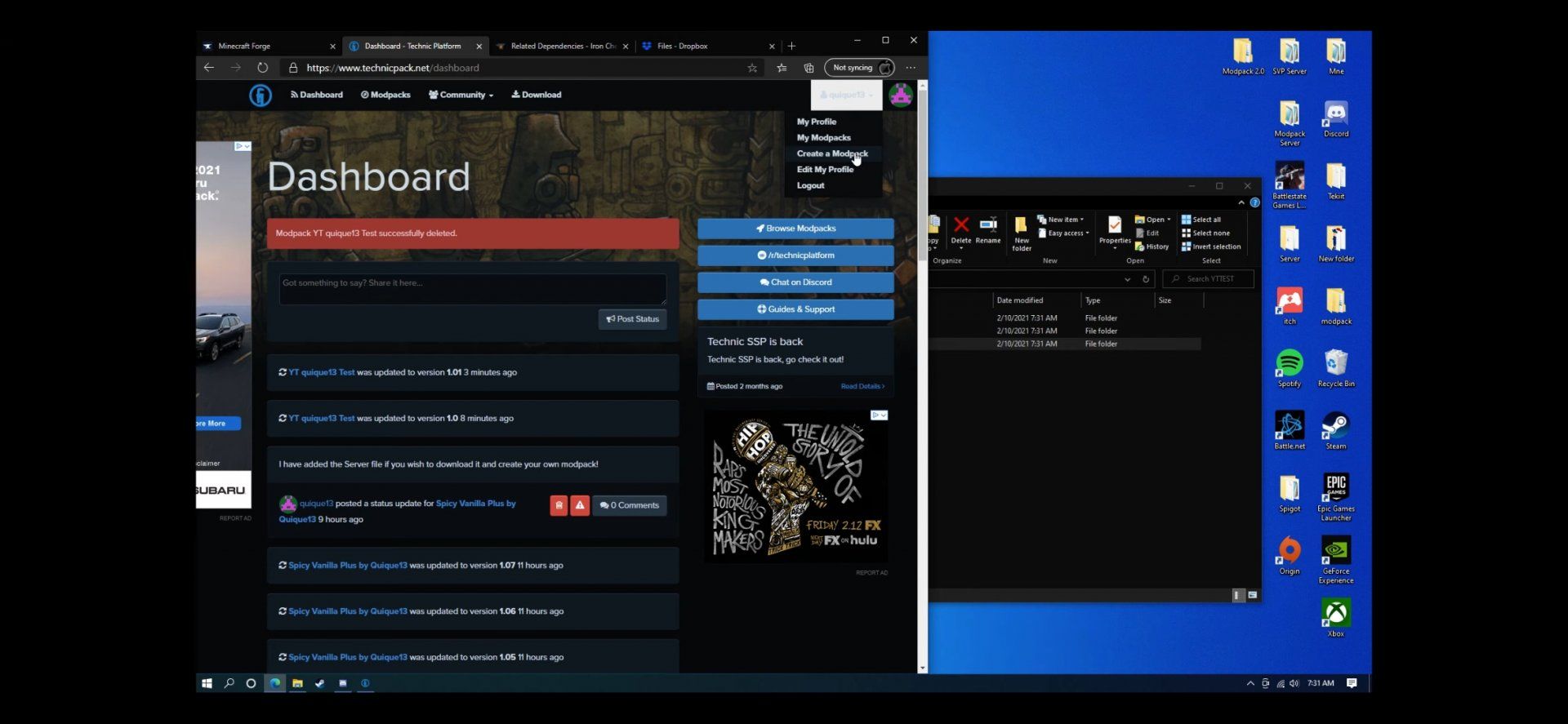Reload the page with the refresh icon

pyautogui.click(x=262, y=68)
